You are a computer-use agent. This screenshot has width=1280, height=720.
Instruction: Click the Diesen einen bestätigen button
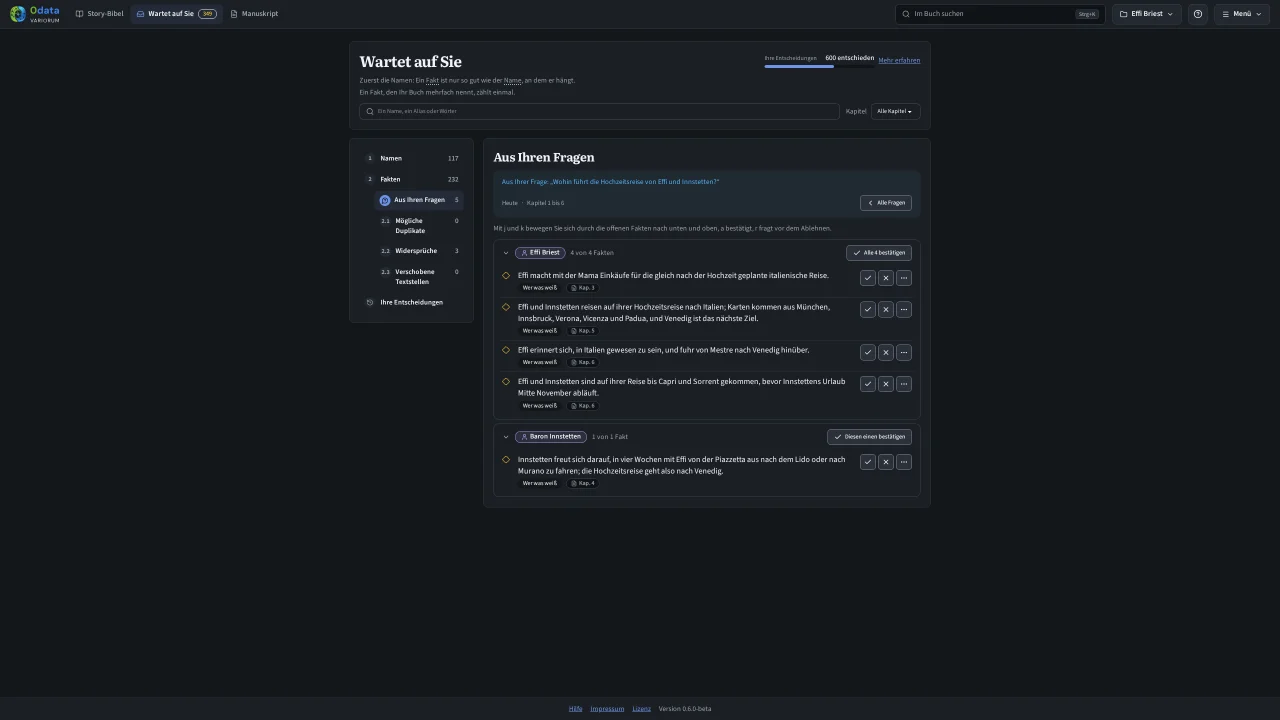[869, 437]
